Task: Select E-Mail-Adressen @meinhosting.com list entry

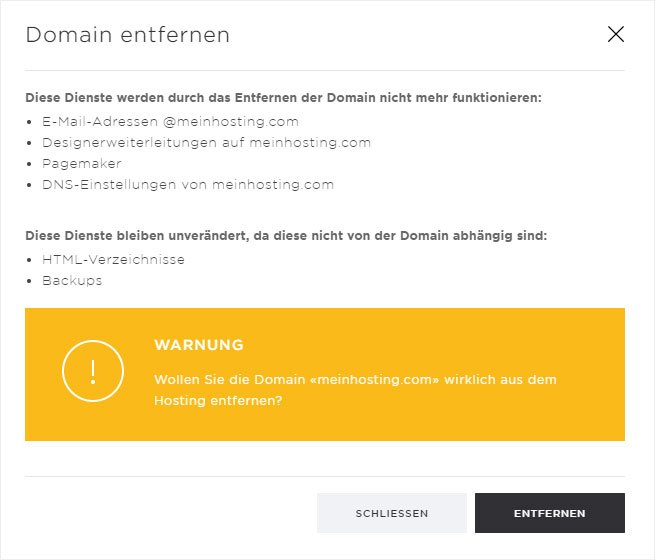Action: click(x=170, y=122)
